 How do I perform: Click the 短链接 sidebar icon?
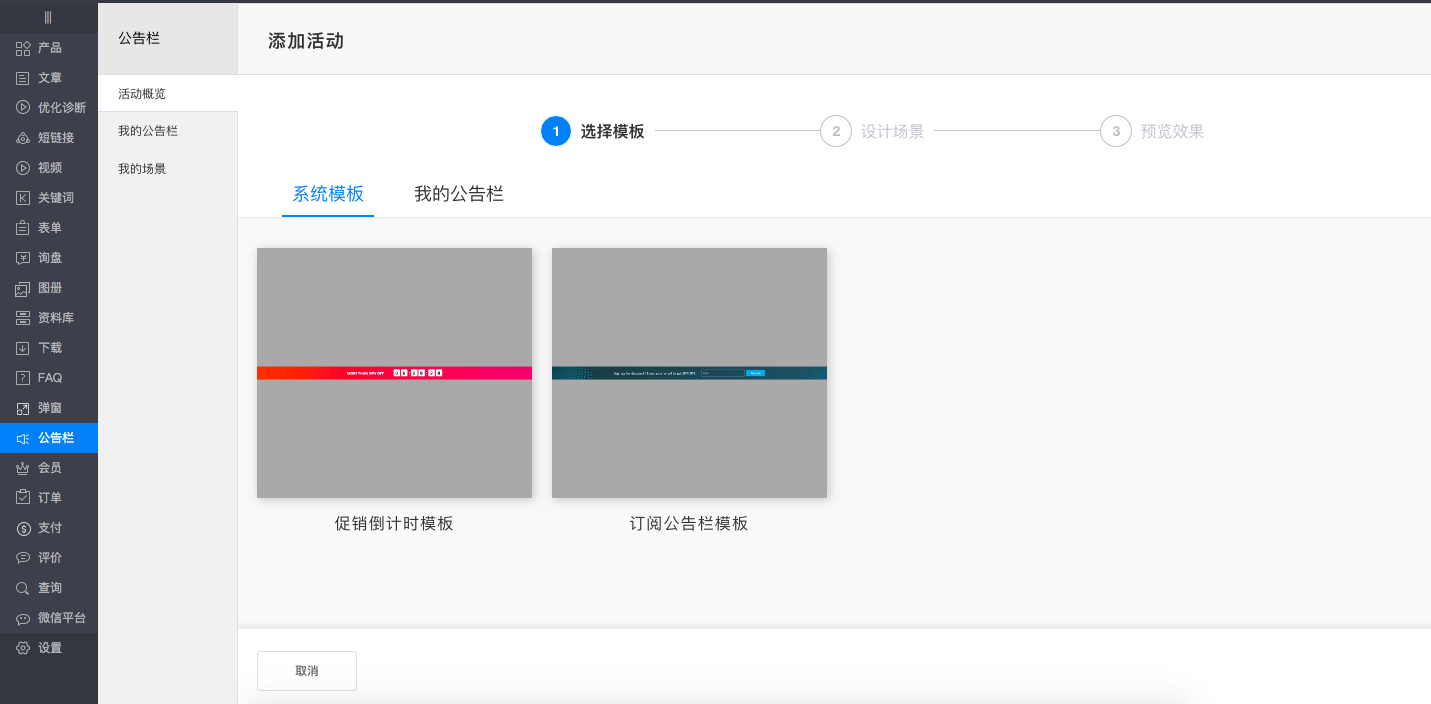pyautogui.click(x=21, y=137)
